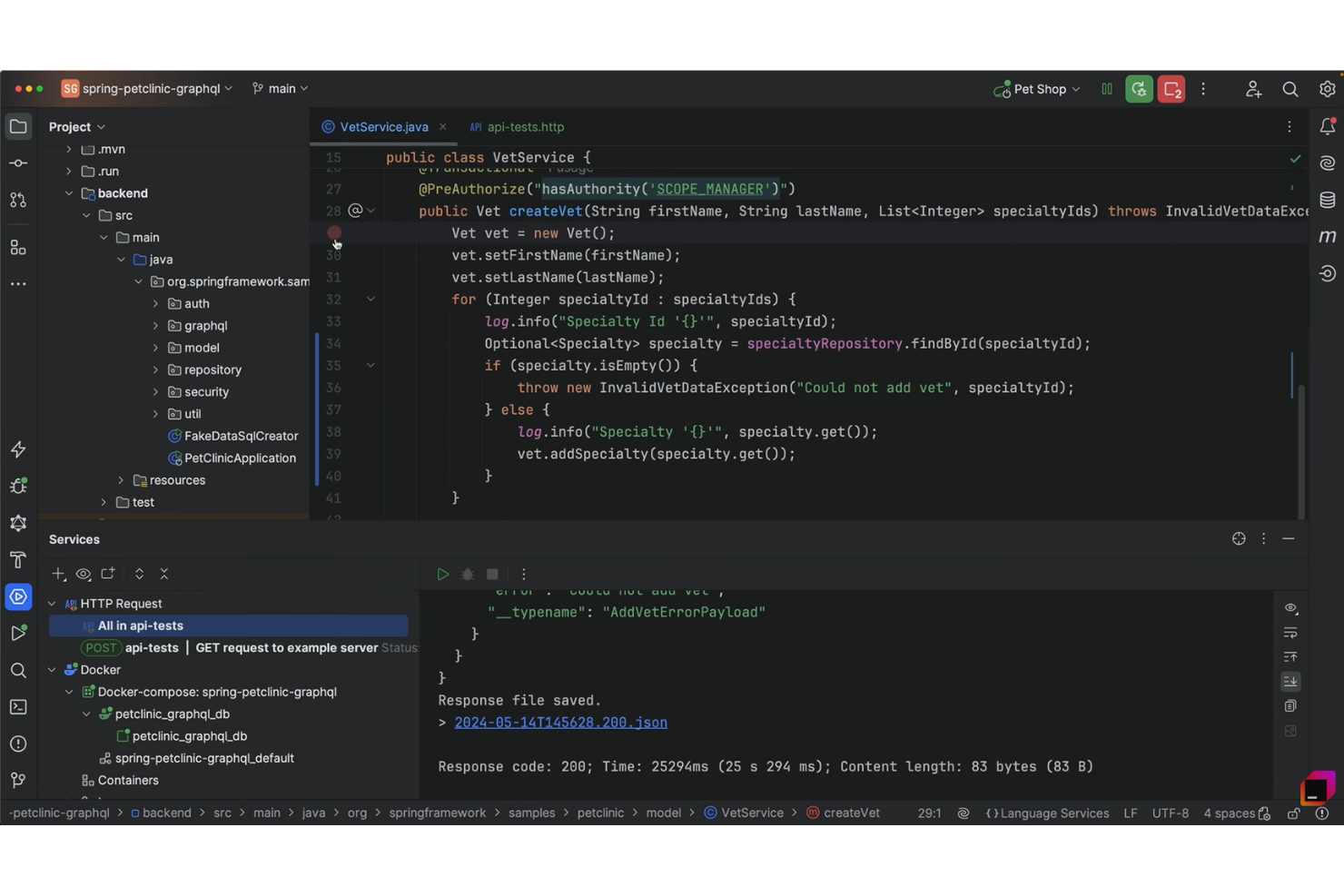Viewport: 1344px width, 896px height.
Task: Open the spring-petclinic-graphql project dropdown
Action: coord(147,89)
